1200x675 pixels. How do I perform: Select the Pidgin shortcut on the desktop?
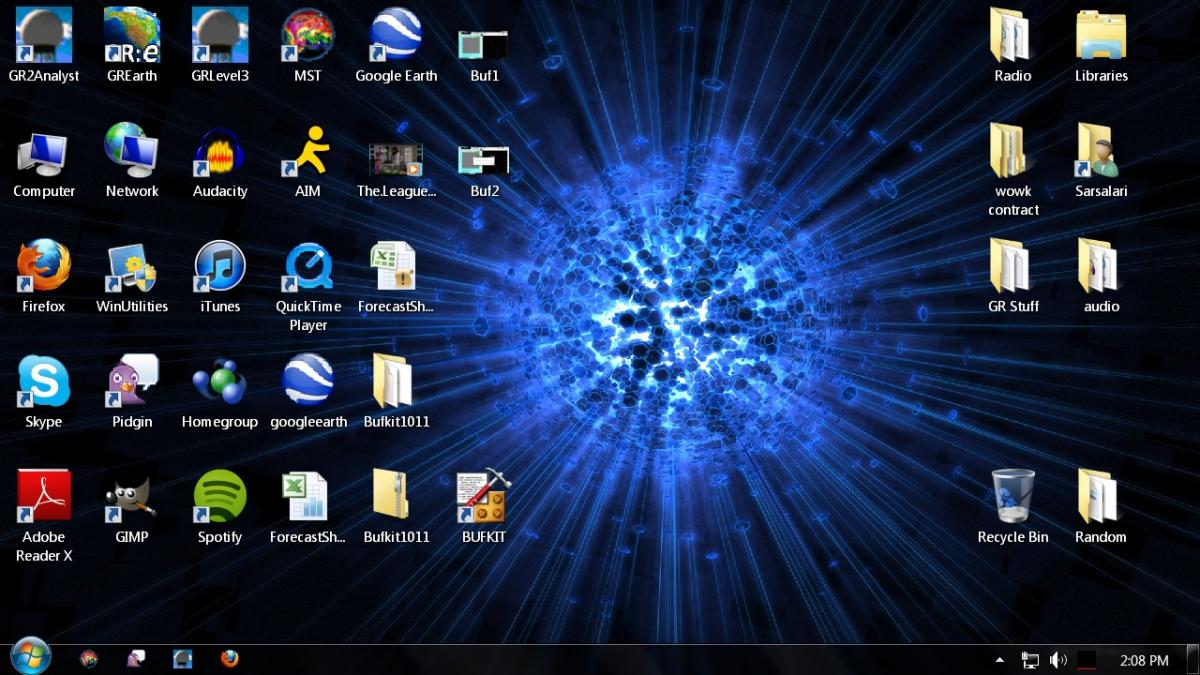(132, 392)
